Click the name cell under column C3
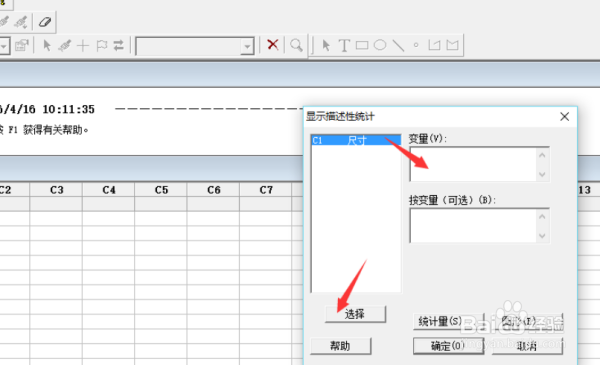This screenshot has width=600, height=365. coord(56,204)
